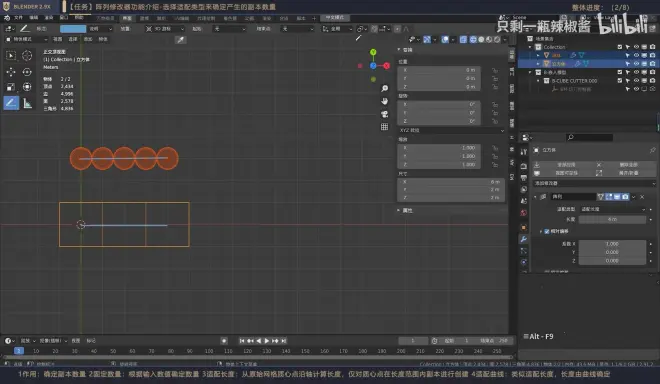
Task: Click the play animation button
Action: pos(267,341)
